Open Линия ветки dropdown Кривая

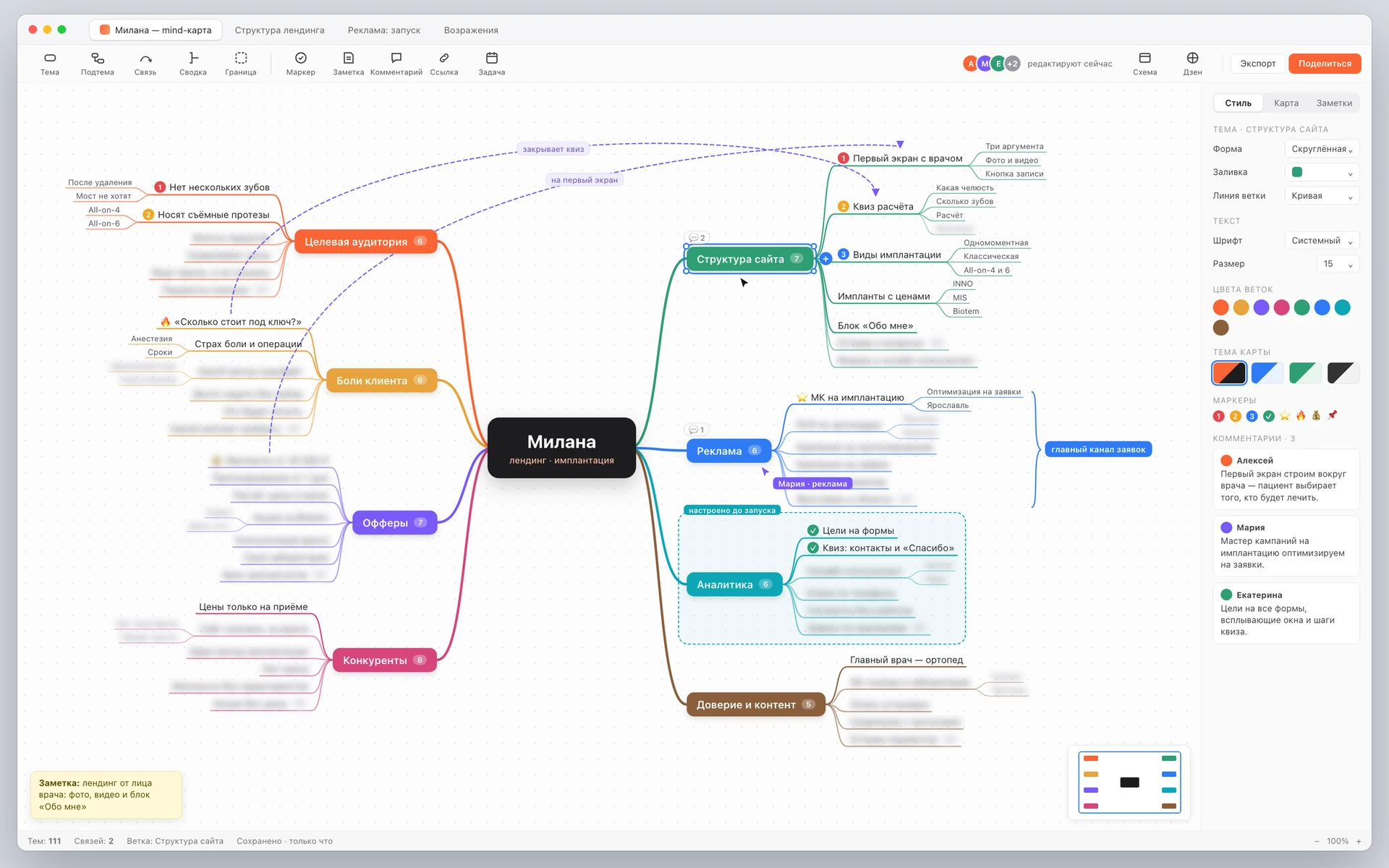[1322, 195]
